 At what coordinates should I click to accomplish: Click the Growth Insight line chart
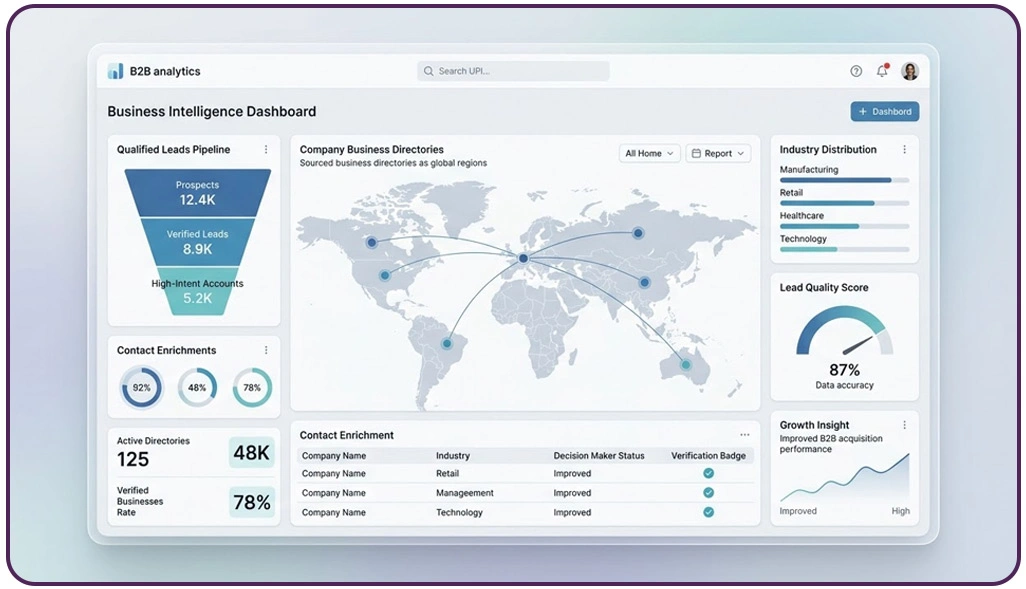pos(844,478)
